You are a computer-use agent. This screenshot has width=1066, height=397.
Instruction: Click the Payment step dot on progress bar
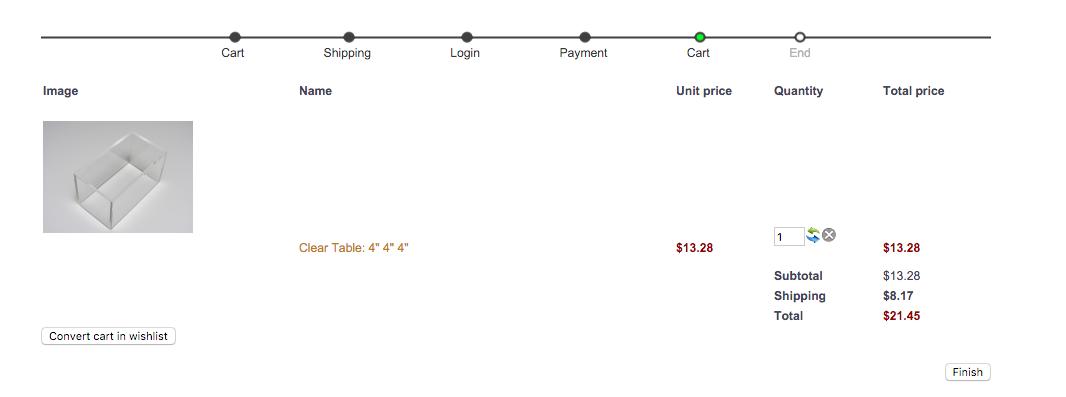[x=585, y=37]
